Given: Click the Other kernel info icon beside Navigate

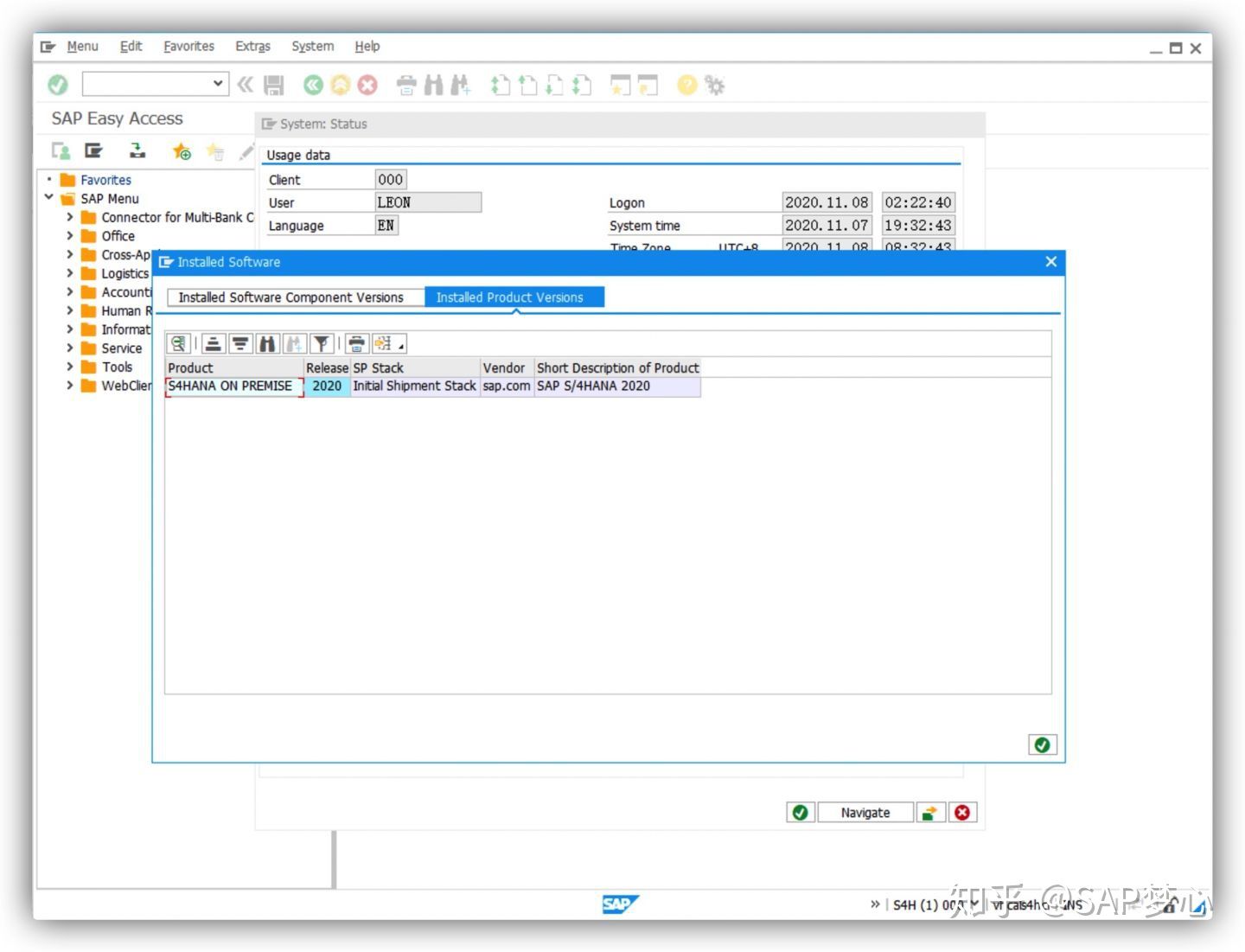Looking at the screenshot, I should 929,813.
